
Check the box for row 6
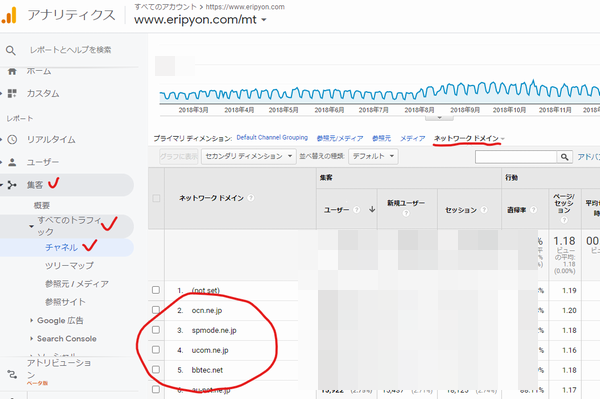pyautogui.click(x=156, y=389)
